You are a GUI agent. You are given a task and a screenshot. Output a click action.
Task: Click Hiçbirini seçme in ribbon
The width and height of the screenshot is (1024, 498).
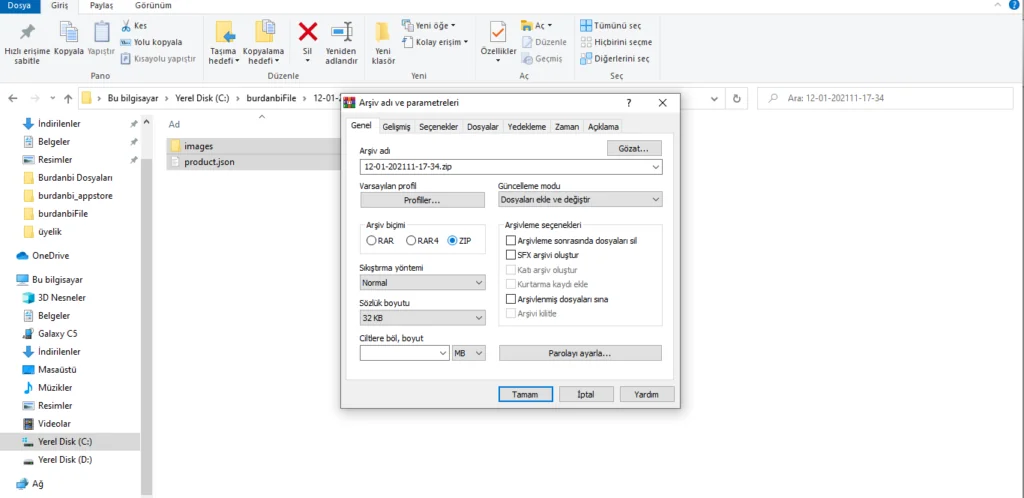(616, 42)
